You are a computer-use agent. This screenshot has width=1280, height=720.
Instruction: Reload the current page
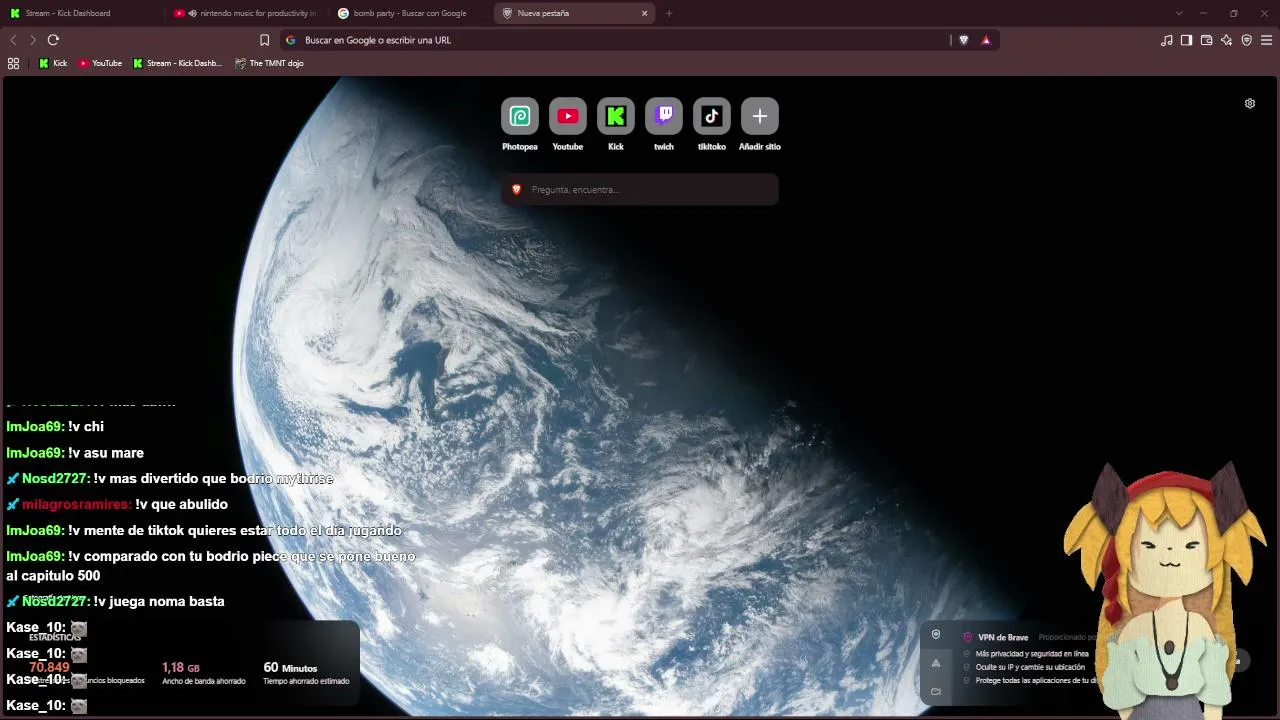(53, 40)
